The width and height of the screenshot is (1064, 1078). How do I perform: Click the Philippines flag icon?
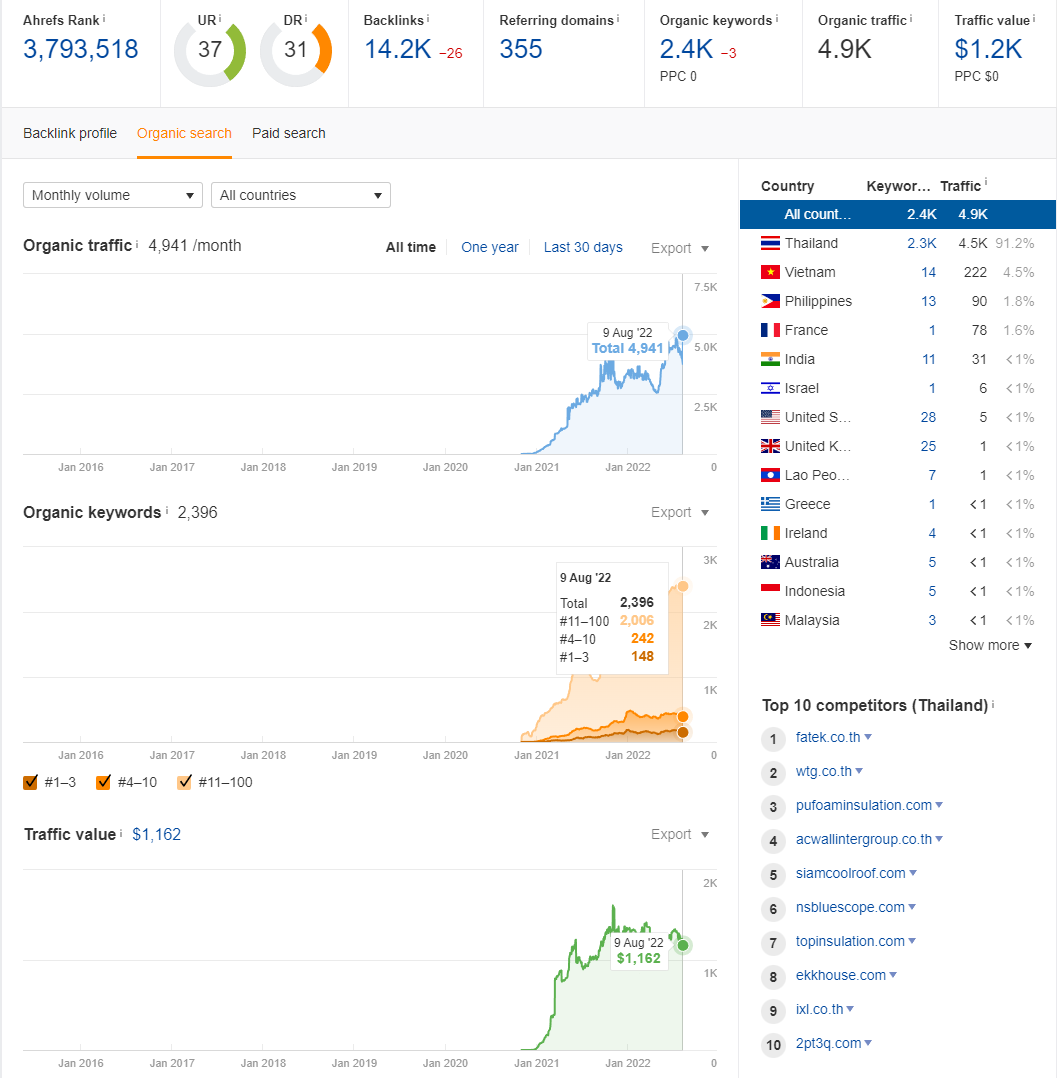coord(770,301)
